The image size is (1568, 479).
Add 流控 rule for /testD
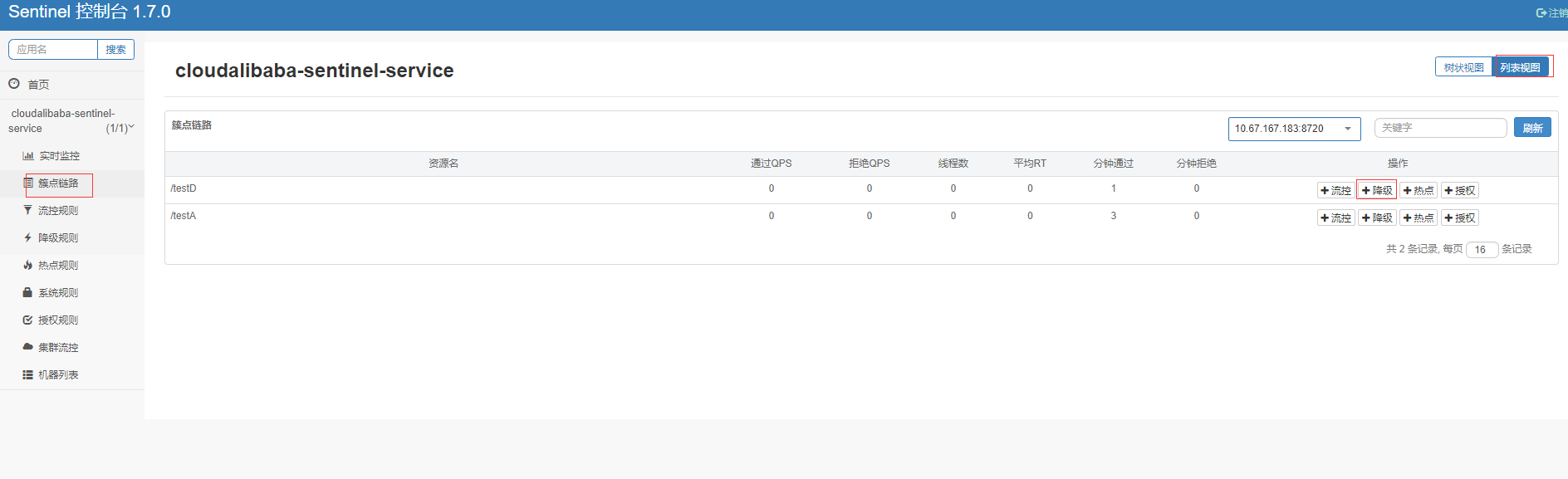tap(1335, 191)
